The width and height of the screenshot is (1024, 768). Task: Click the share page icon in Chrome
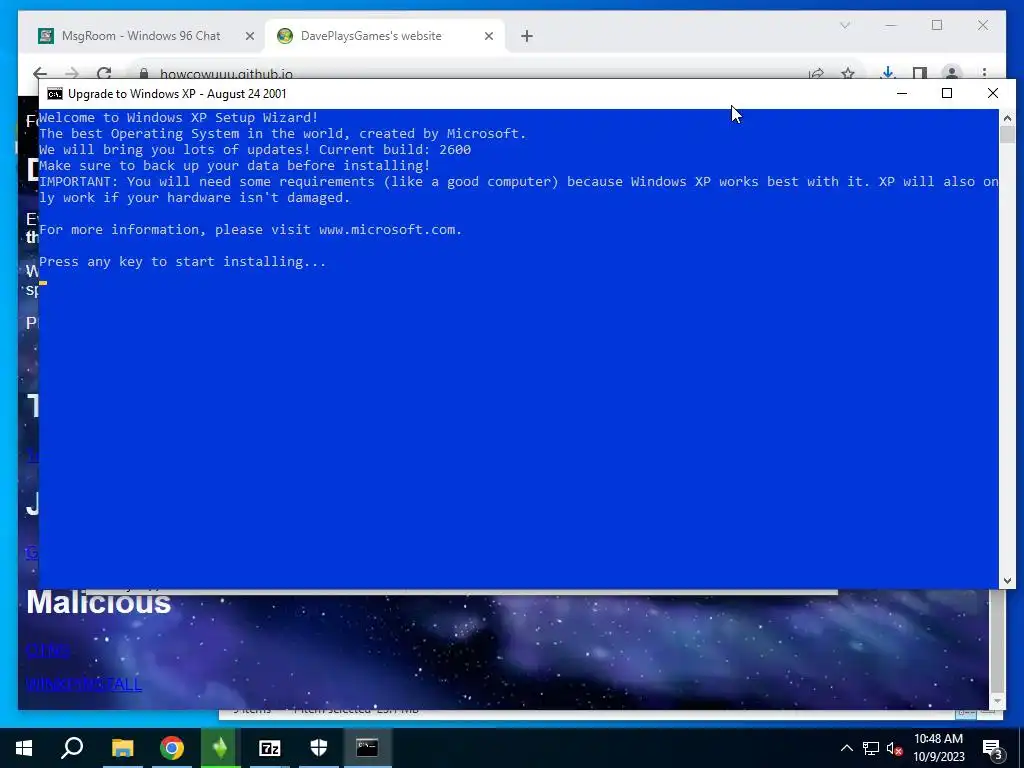point(816,74)
